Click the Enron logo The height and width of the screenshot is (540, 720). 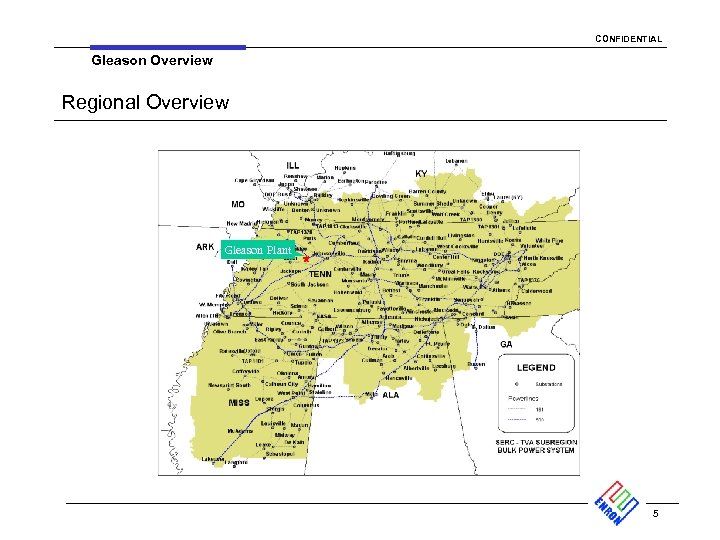(x=616, y=503)
